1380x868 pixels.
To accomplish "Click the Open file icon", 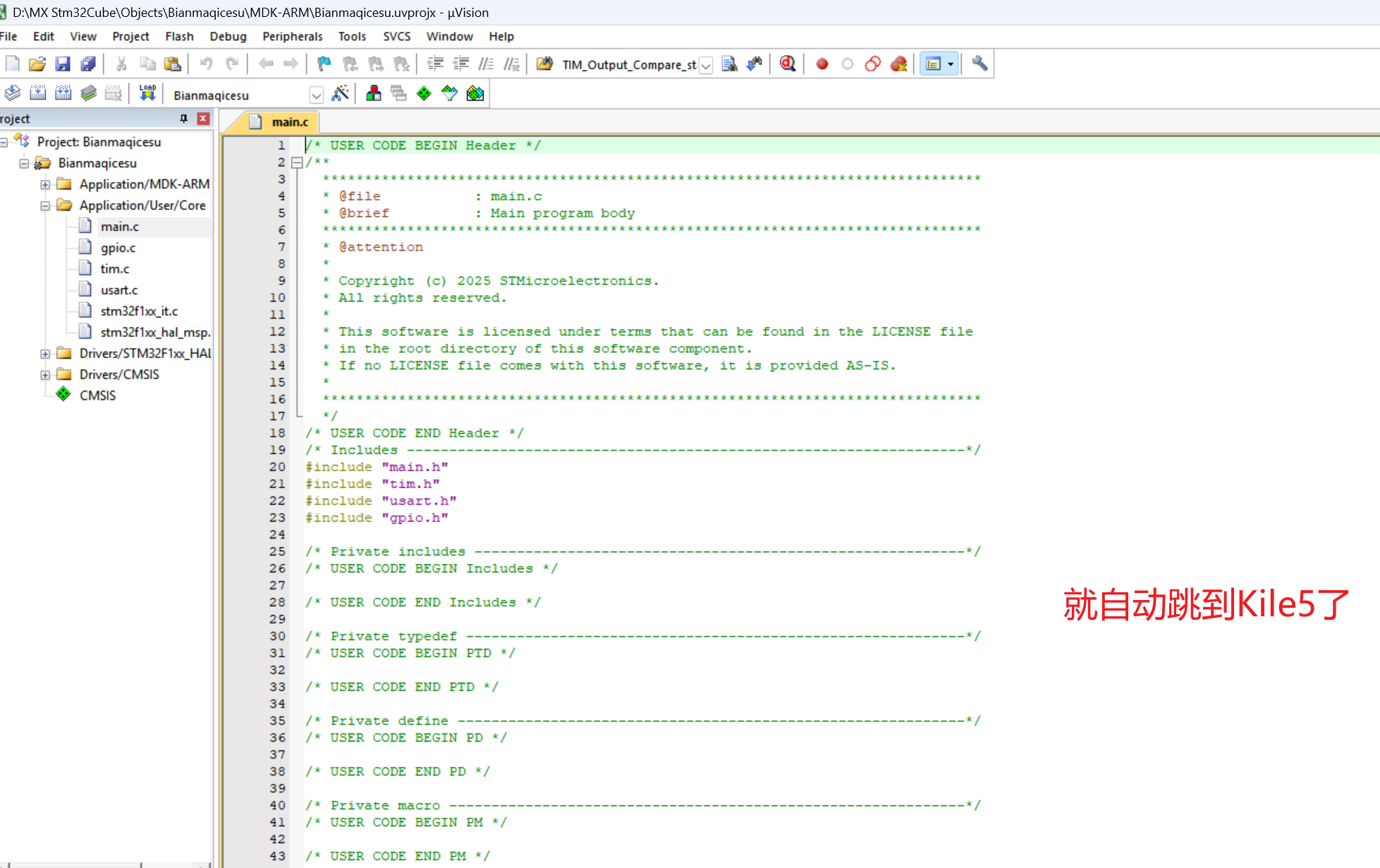I will [37, 64].
